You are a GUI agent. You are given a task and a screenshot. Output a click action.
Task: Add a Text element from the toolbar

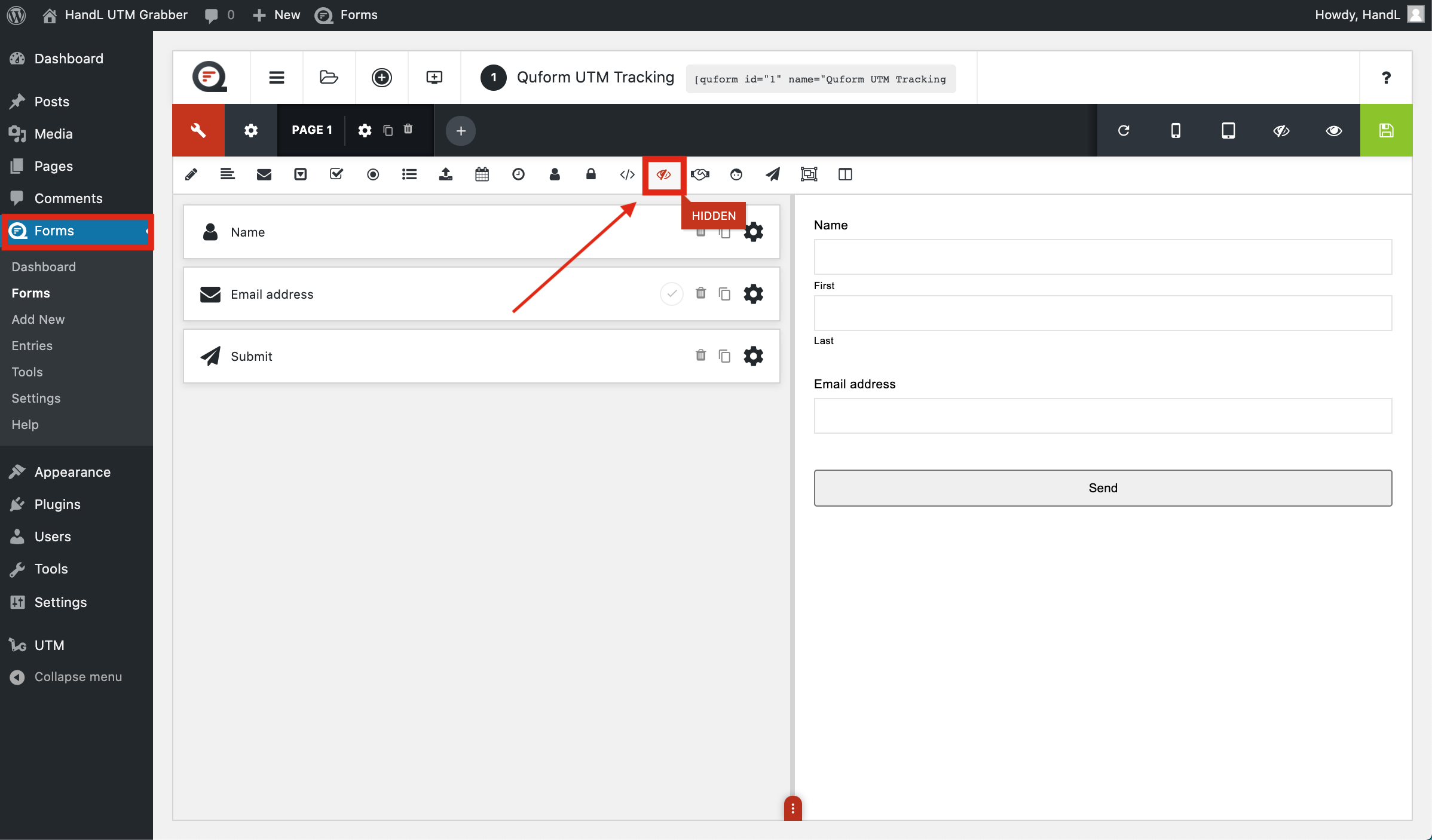pos(191,174)
